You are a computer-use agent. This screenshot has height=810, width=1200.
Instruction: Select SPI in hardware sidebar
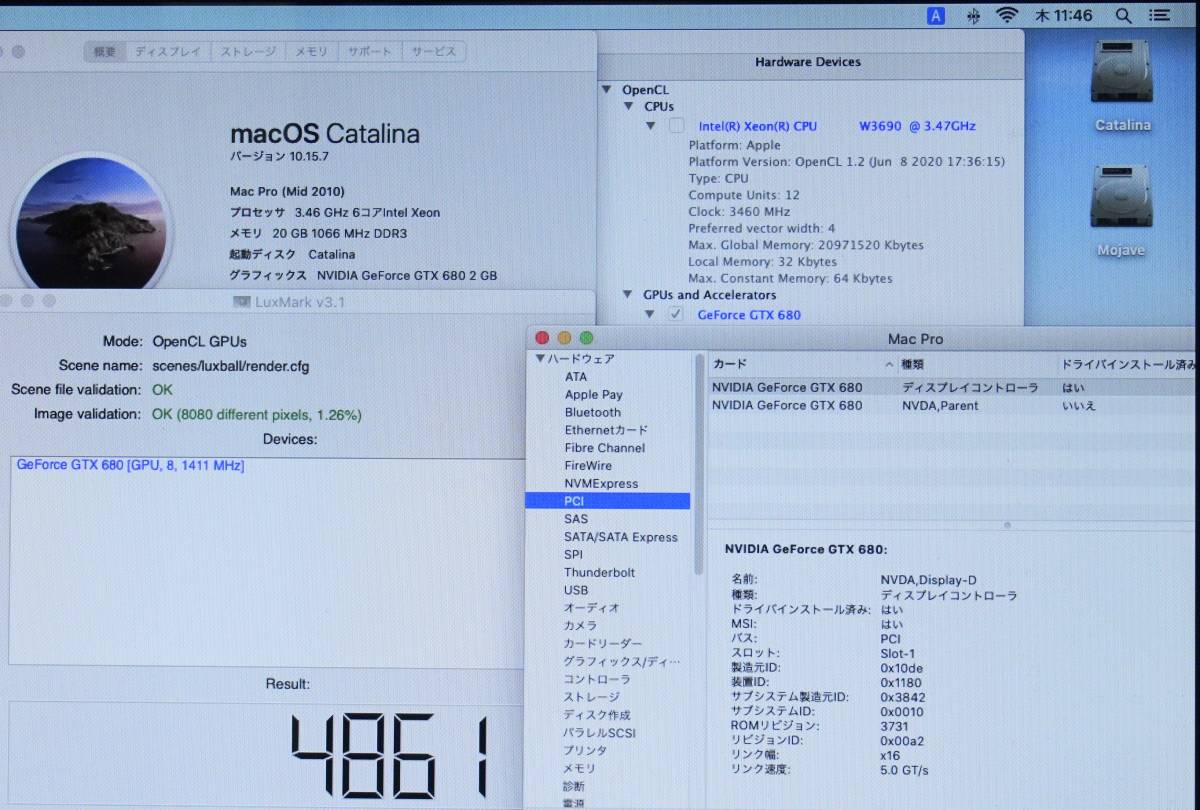pos(573,555)
